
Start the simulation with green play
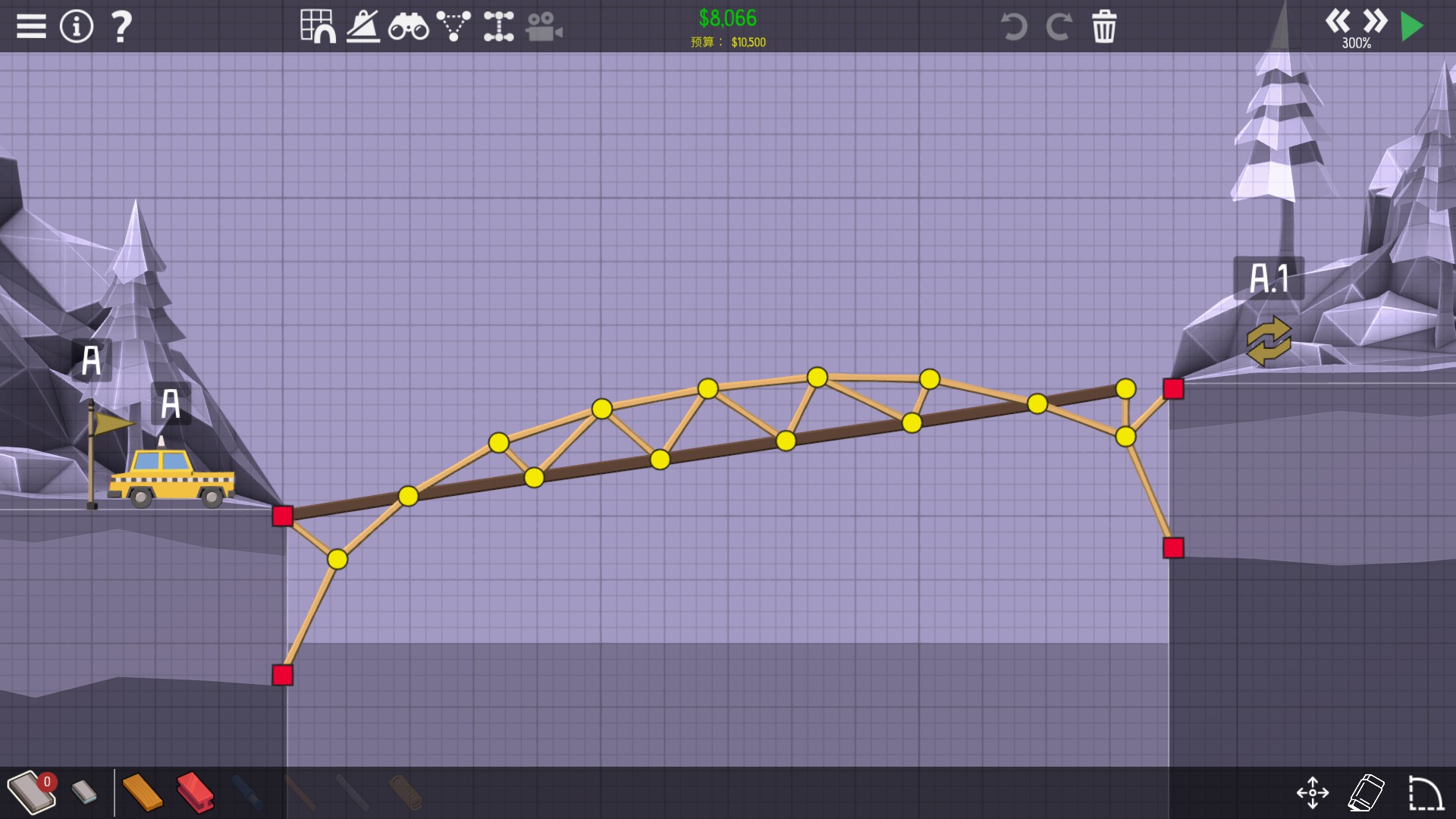point(1411,27)
